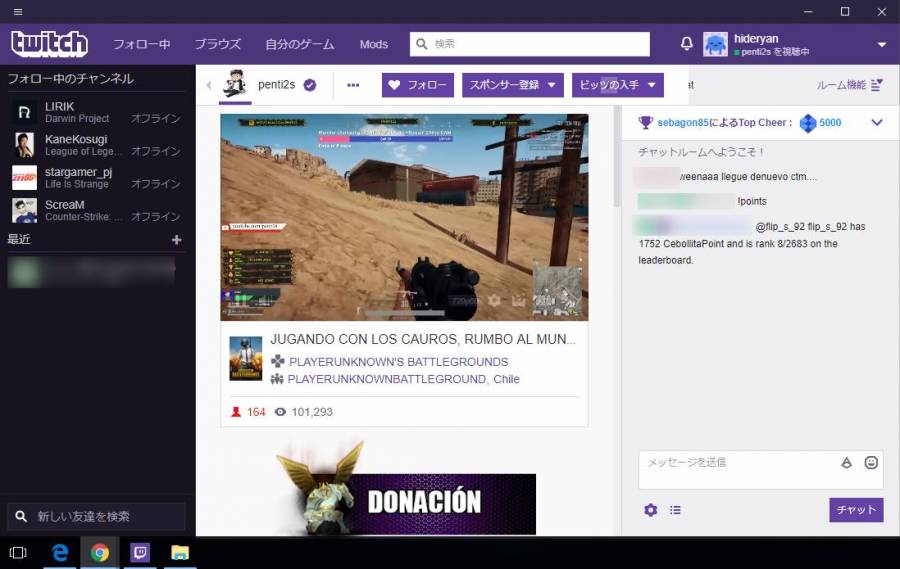
Task: Select stargamer_pj channel in sidebar
Action: pos(96,177)
